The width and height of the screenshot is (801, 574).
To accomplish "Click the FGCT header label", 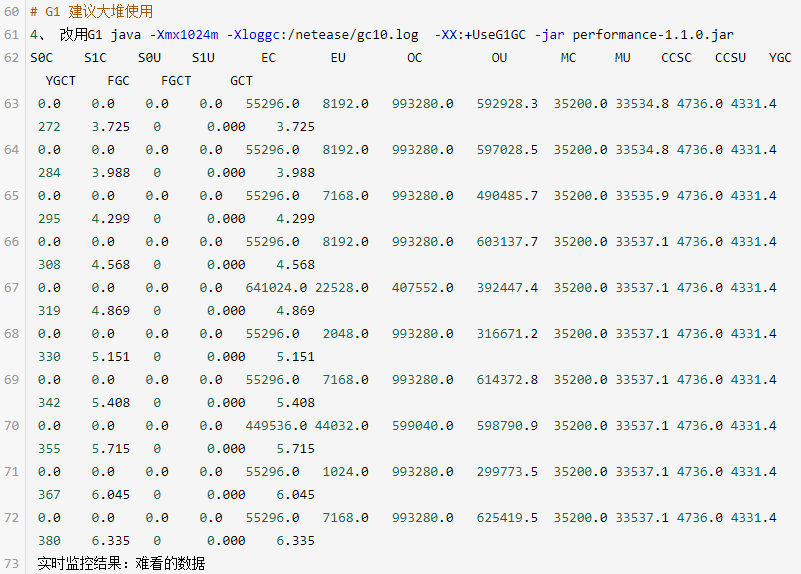I will click(176, 80).
